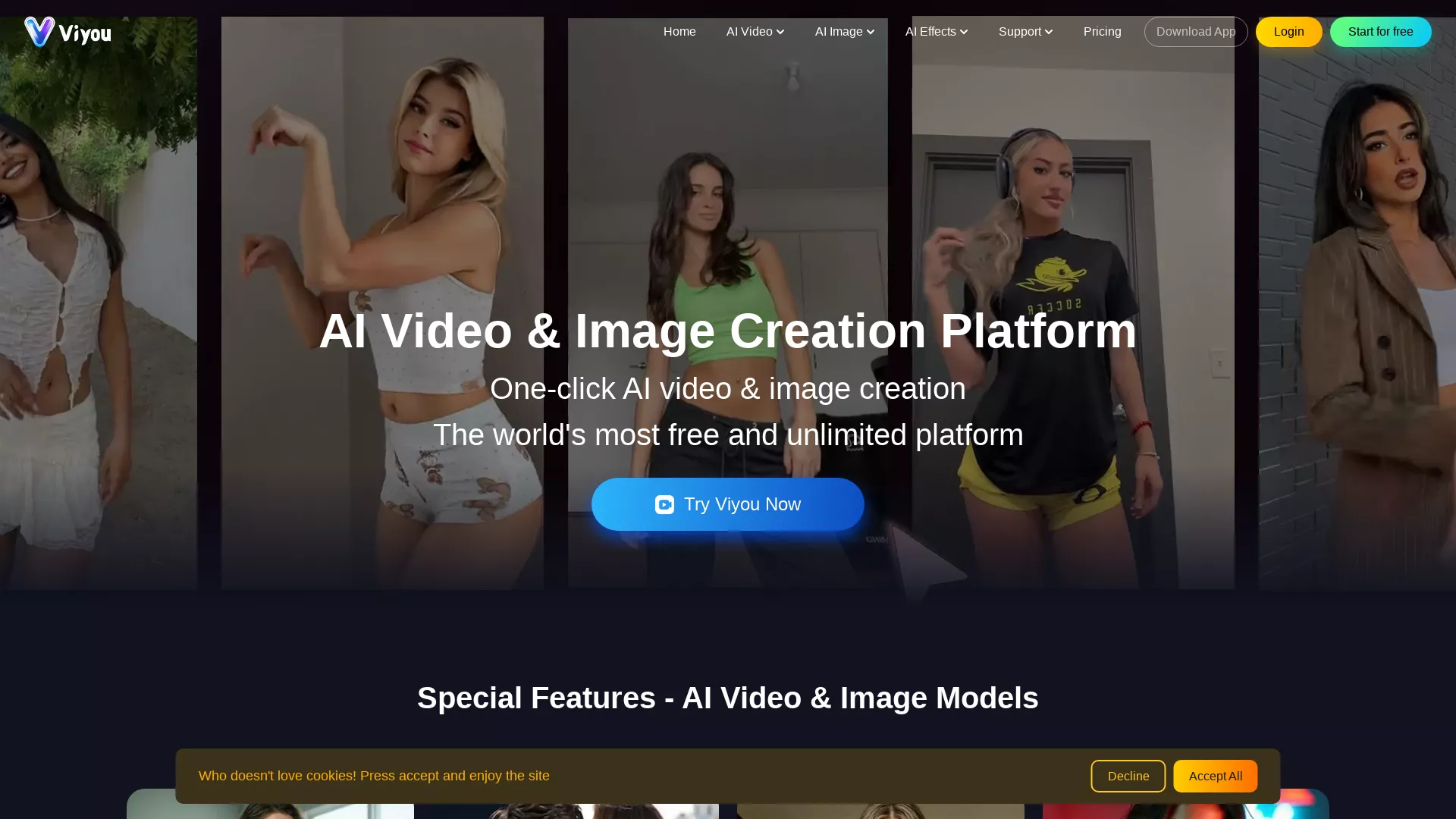This screenshot has height=819, width=1456.
Task: Click the Viyou logo icon
Action: click(x=40, y=31)
